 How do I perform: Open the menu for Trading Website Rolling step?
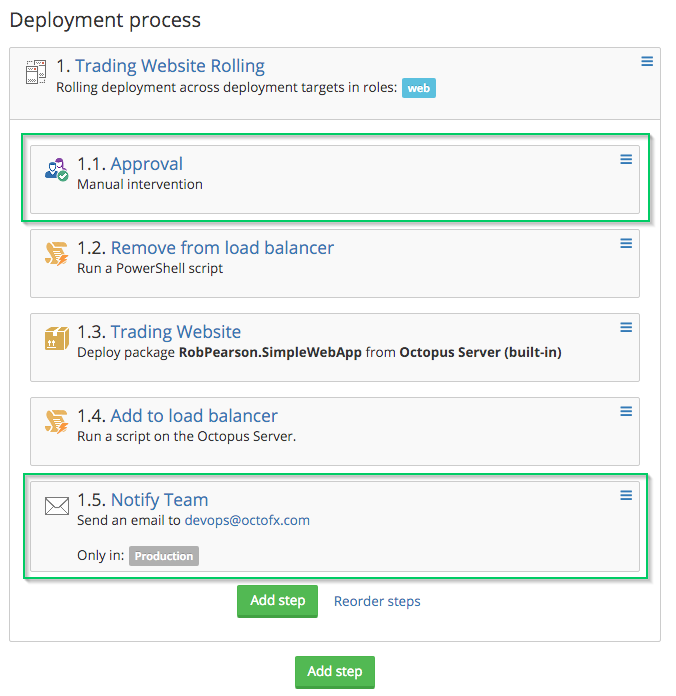[x=647, y=62]
